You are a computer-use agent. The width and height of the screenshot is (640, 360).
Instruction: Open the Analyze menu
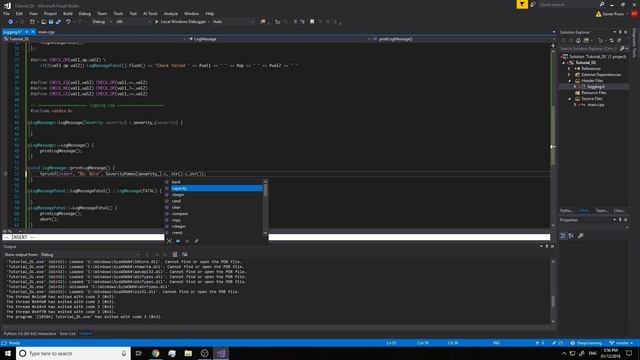click(171, 13)
